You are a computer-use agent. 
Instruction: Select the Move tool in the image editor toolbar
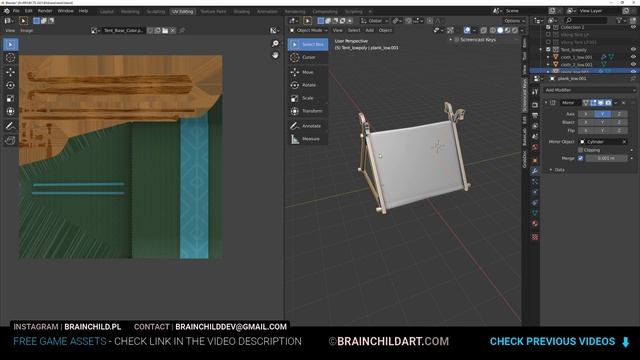(10, 72)
